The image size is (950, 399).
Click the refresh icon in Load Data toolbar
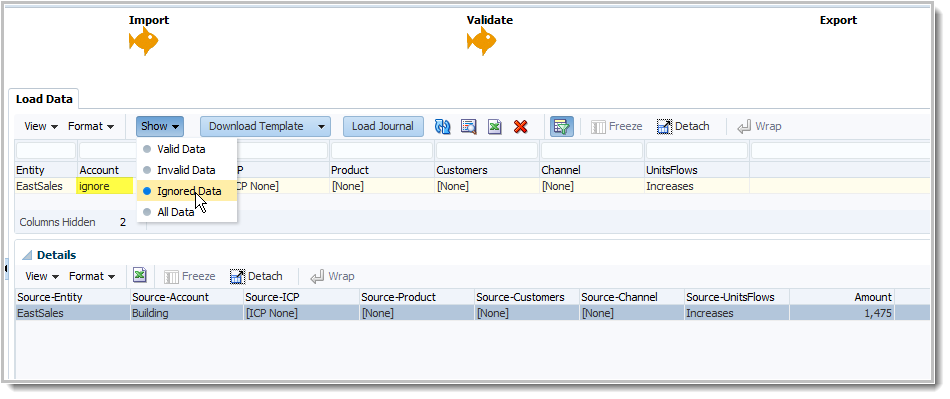[443, 127]
